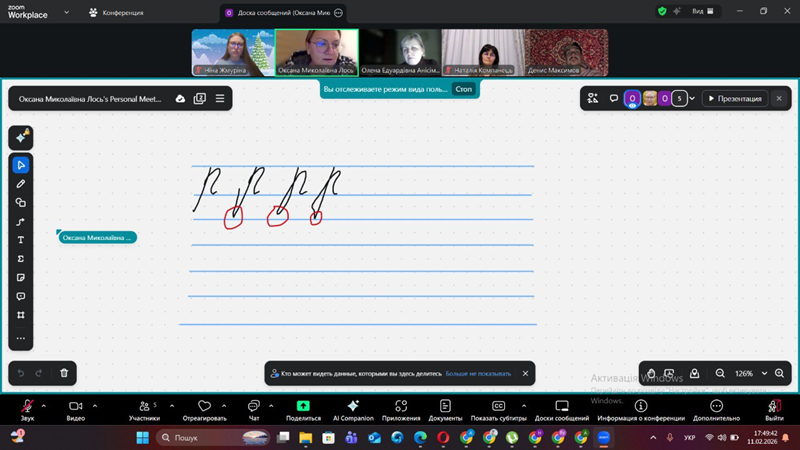The width and height of the screenshot is (800, 450).
Task: Click the Стоп button to stop following
Action: [x=463, y=89]
